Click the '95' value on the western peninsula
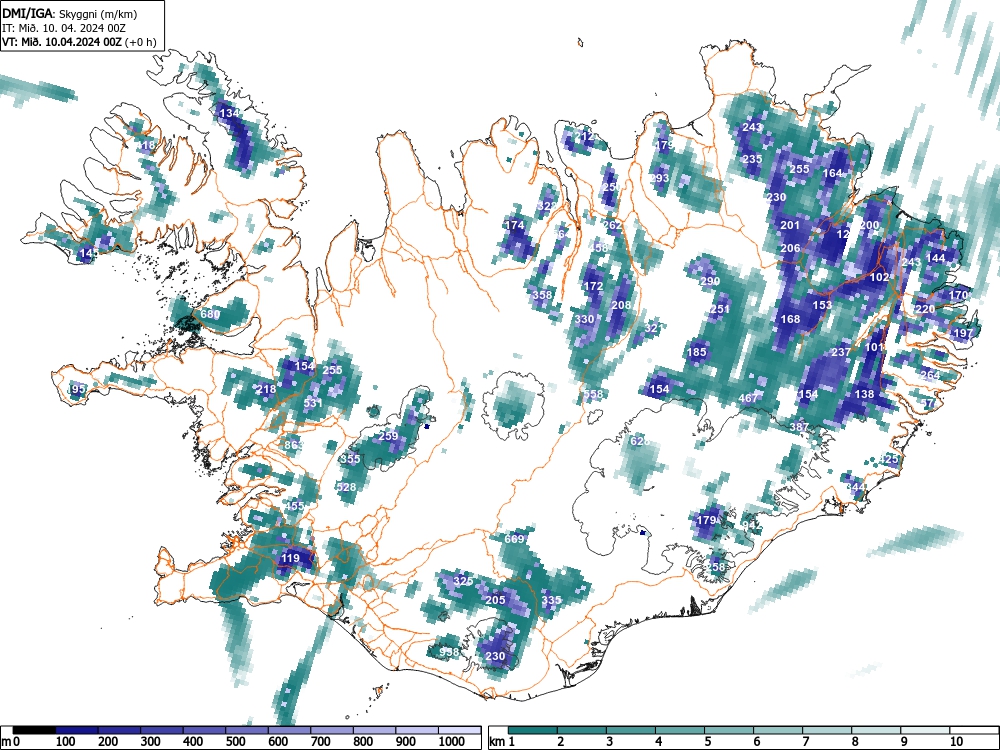 point(78,389)
